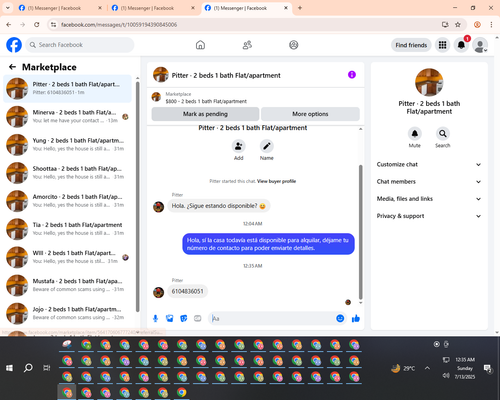Expand Customize chat section
This screenshot has height=400, width=500.
(429, 164)
